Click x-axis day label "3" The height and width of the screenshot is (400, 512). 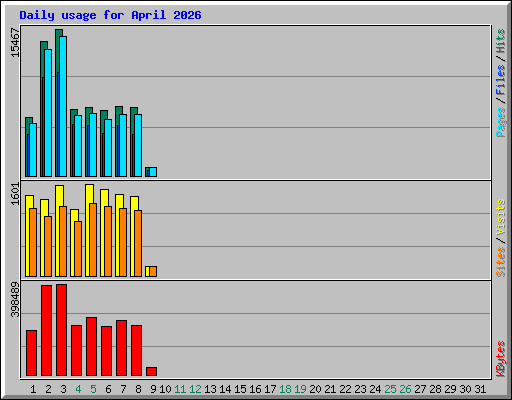(x=63, y=389)
